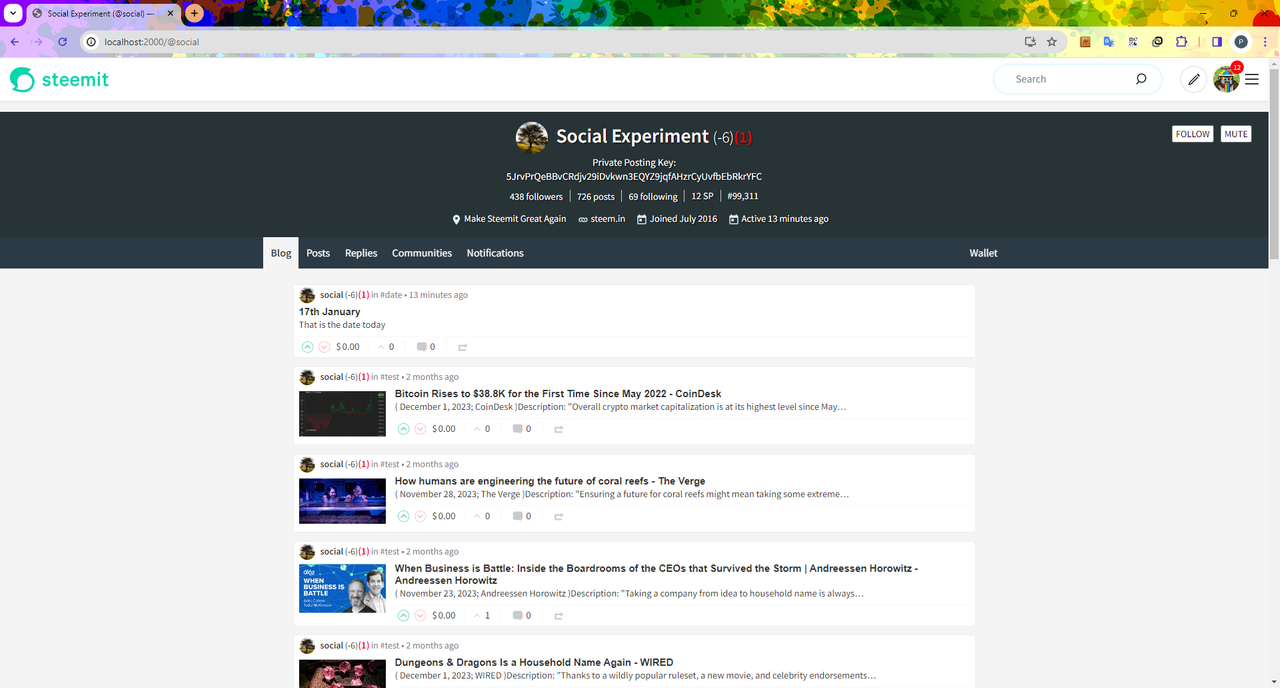Viewport: 1280px width, 688px height.
Task: Expand payout $0.00 on 17th January post
Action: pos(347,347)
